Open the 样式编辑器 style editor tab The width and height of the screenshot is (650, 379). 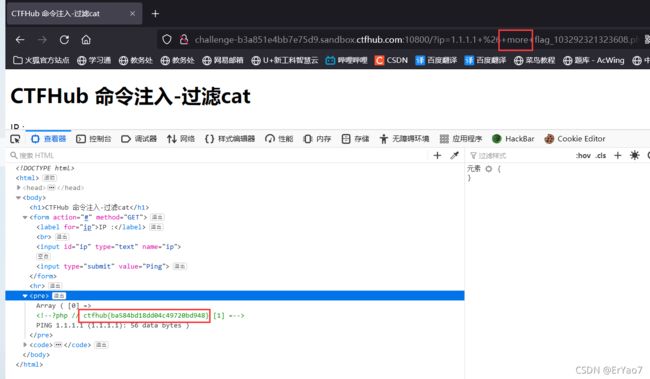230,139
